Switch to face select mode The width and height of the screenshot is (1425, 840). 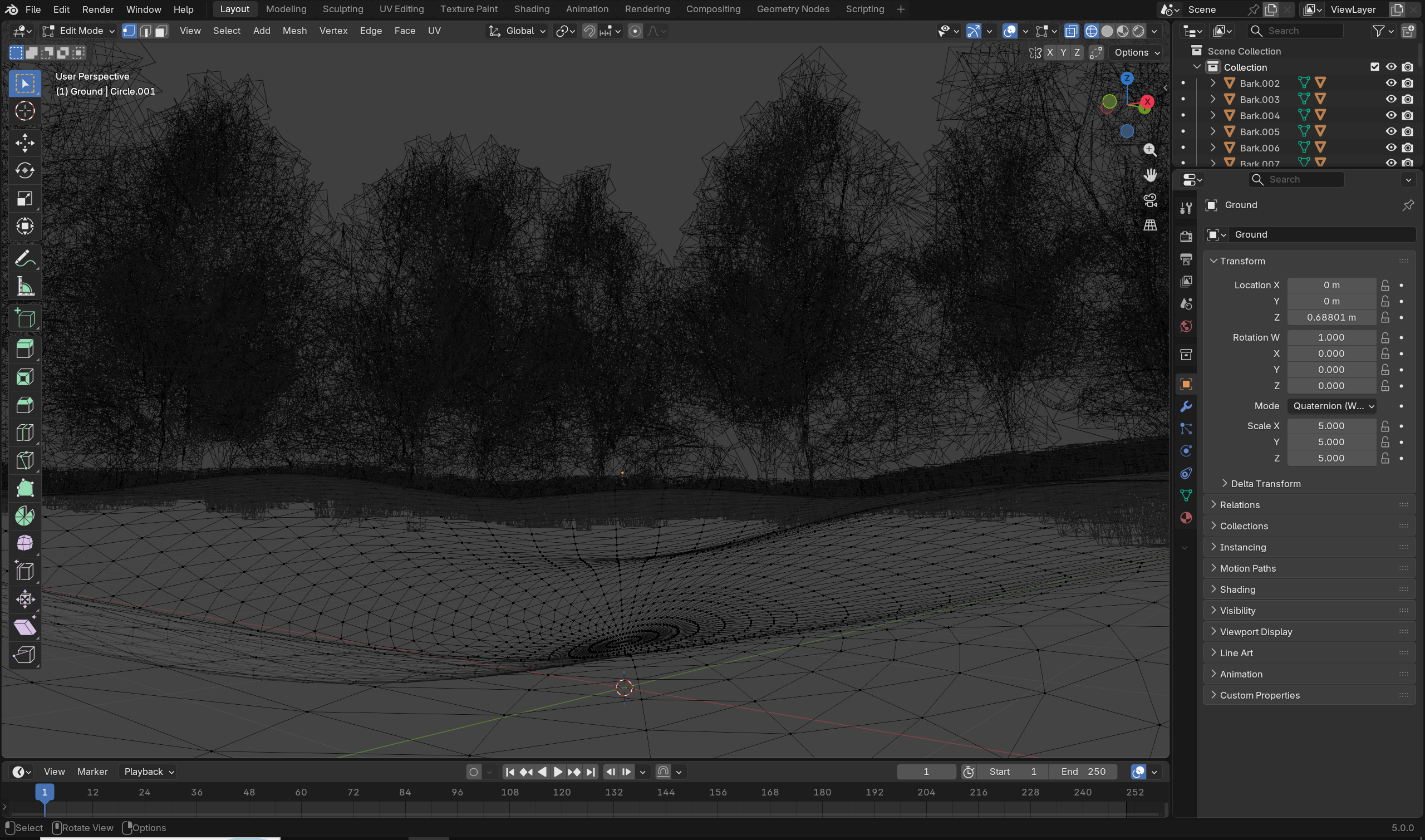162,31
